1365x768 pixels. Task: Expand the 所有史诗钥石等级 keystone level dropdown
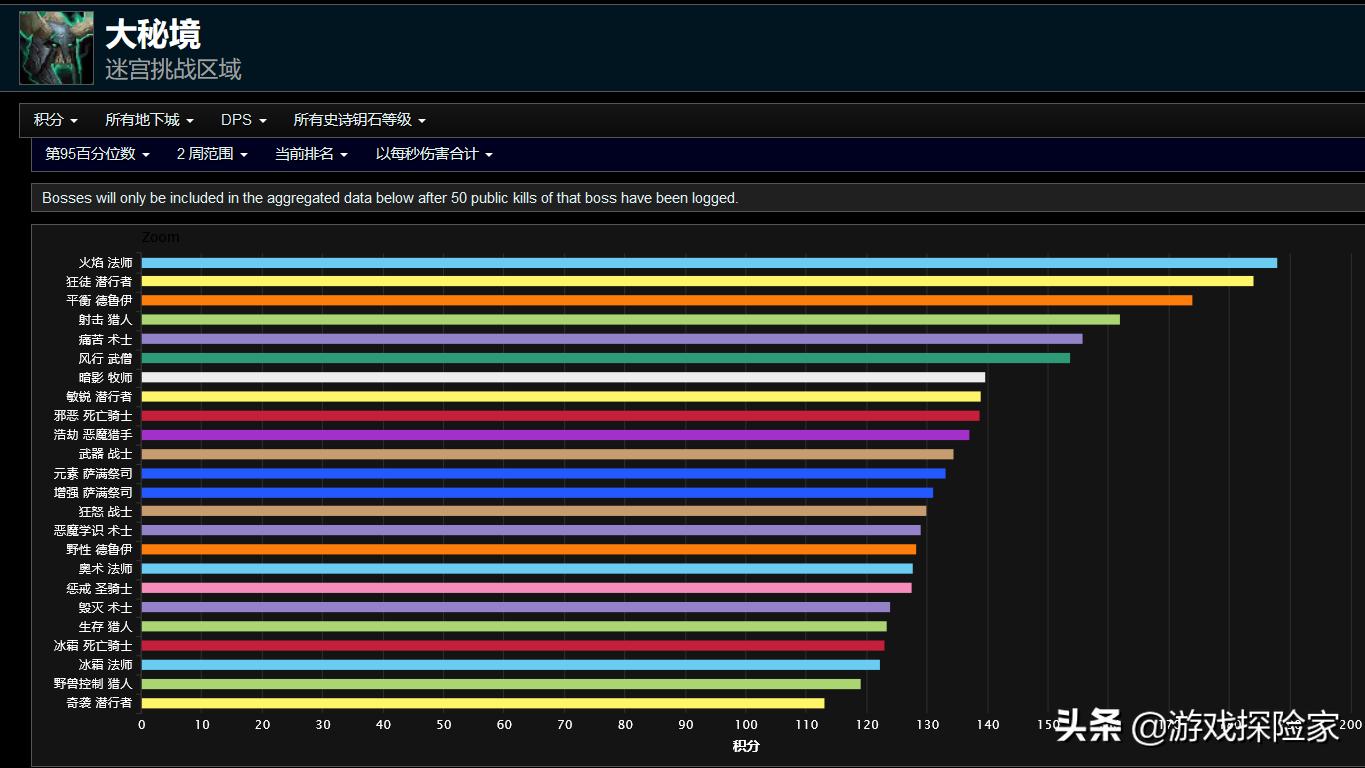click(x=360, y=120)
